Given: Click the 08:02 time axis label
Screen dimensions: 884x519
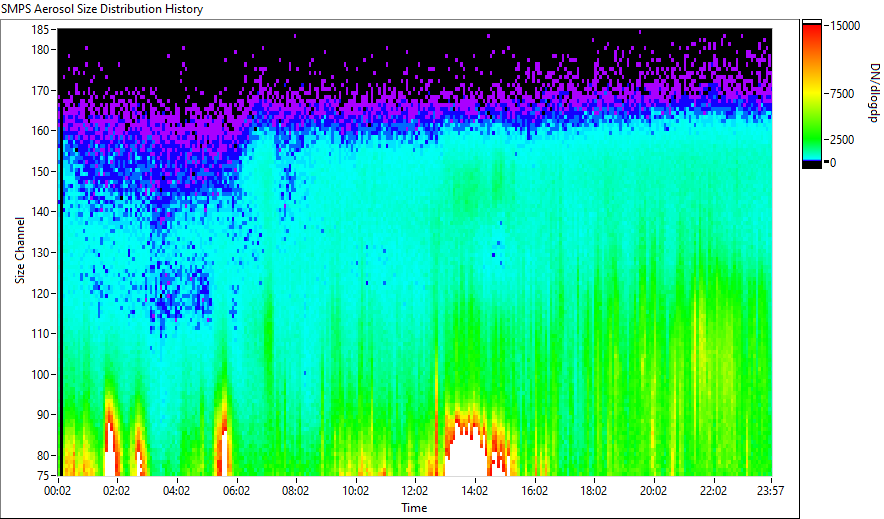Looking at the screenshot, I should pos(295,491).
